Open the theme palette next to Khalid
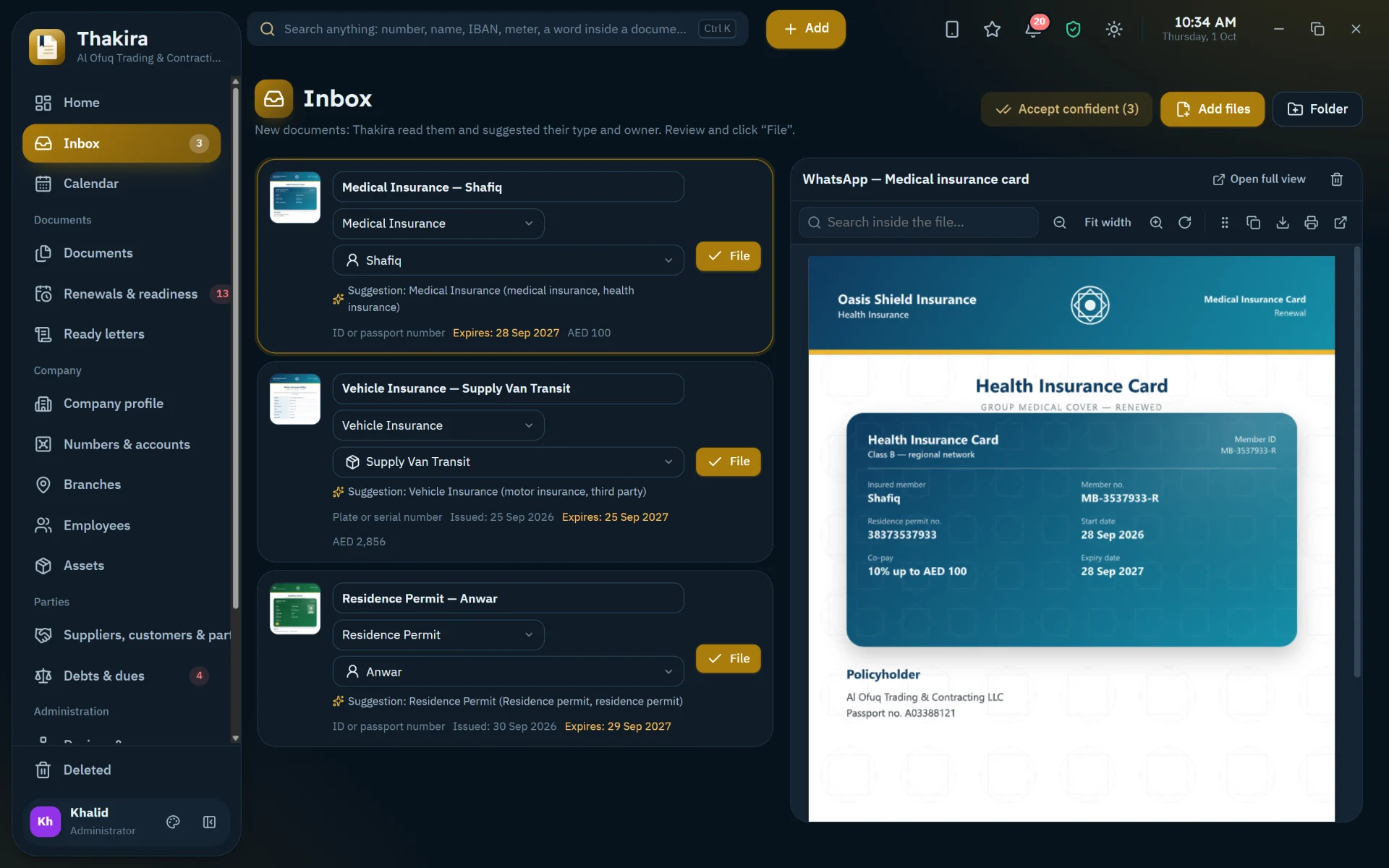The width and height of the screenshot is (1389, 868). [173, 822]
